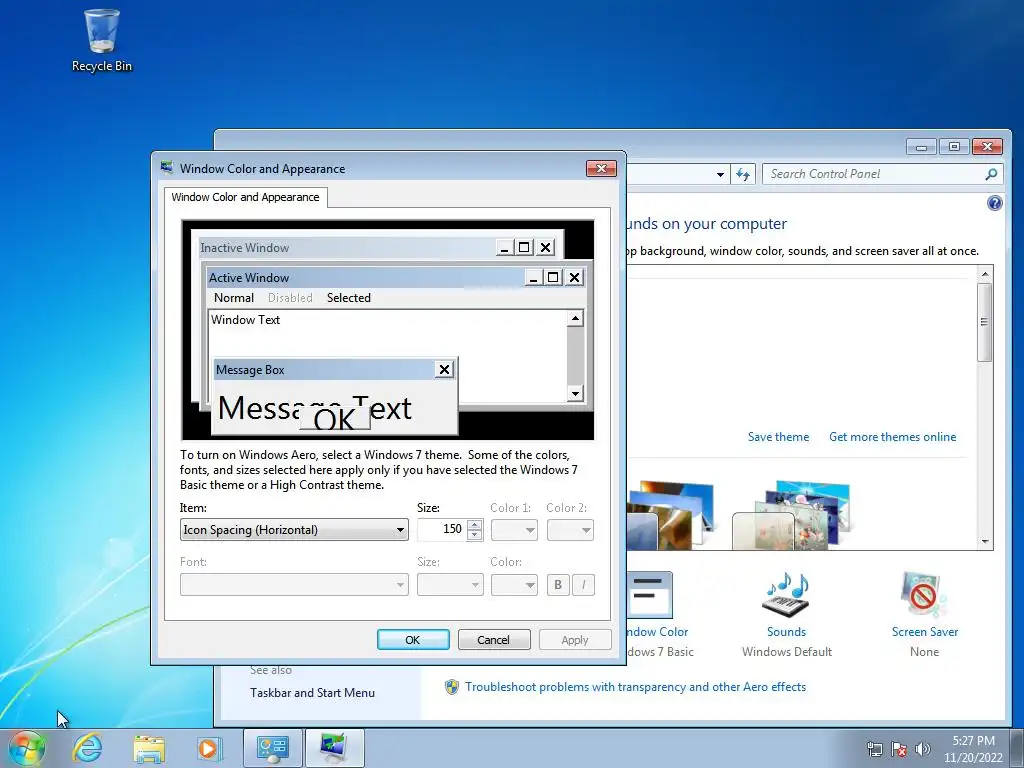Click the shield icon beside Troubleshoot link
The width and height of the screenshot is (1024, 768).
[x=451, y=687]
